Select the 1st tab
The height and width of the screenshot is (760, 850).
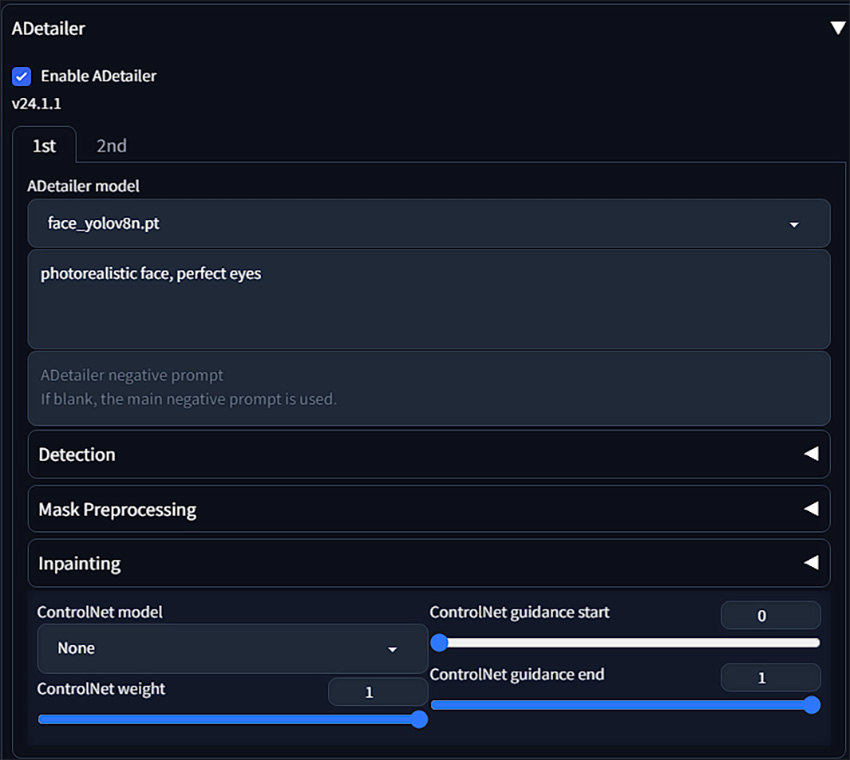click(44, 146)
